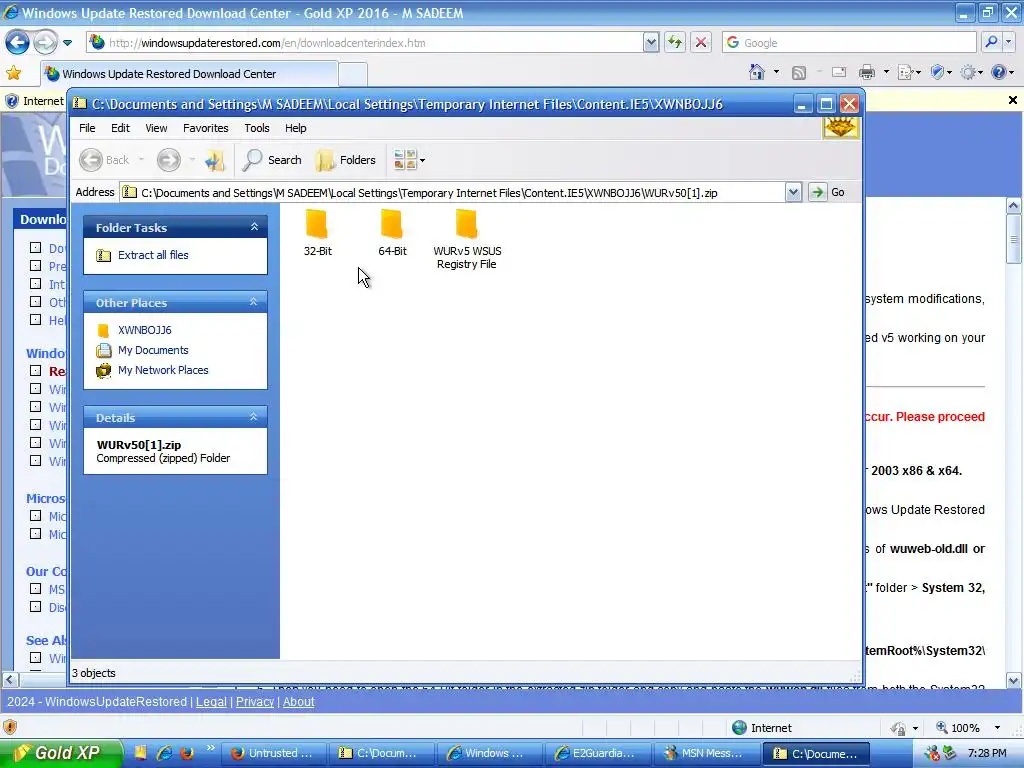Click Internet Explorer quick launch icon
This screenshot has width=1024, height=768.
pyautogui.click(x=164, y=753)
